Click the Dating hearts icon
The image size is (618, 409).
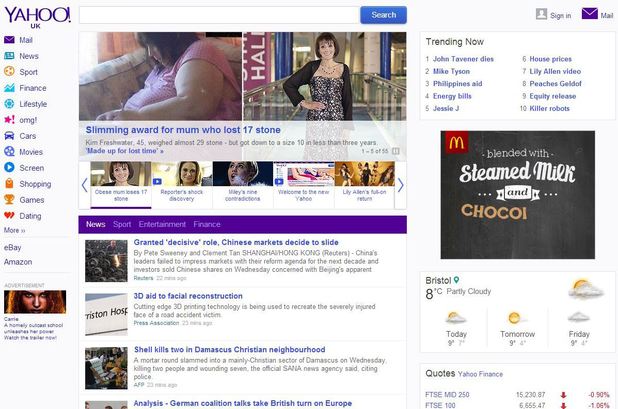pyautogui.click(x=9, y=216)
